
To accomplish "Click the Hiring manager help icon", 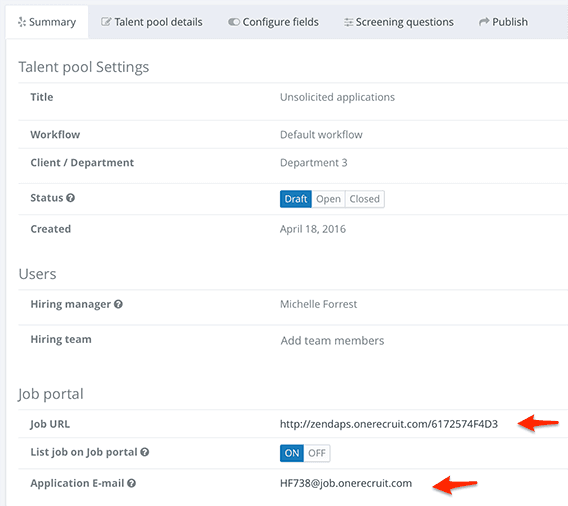I will [x=118, y=304].
